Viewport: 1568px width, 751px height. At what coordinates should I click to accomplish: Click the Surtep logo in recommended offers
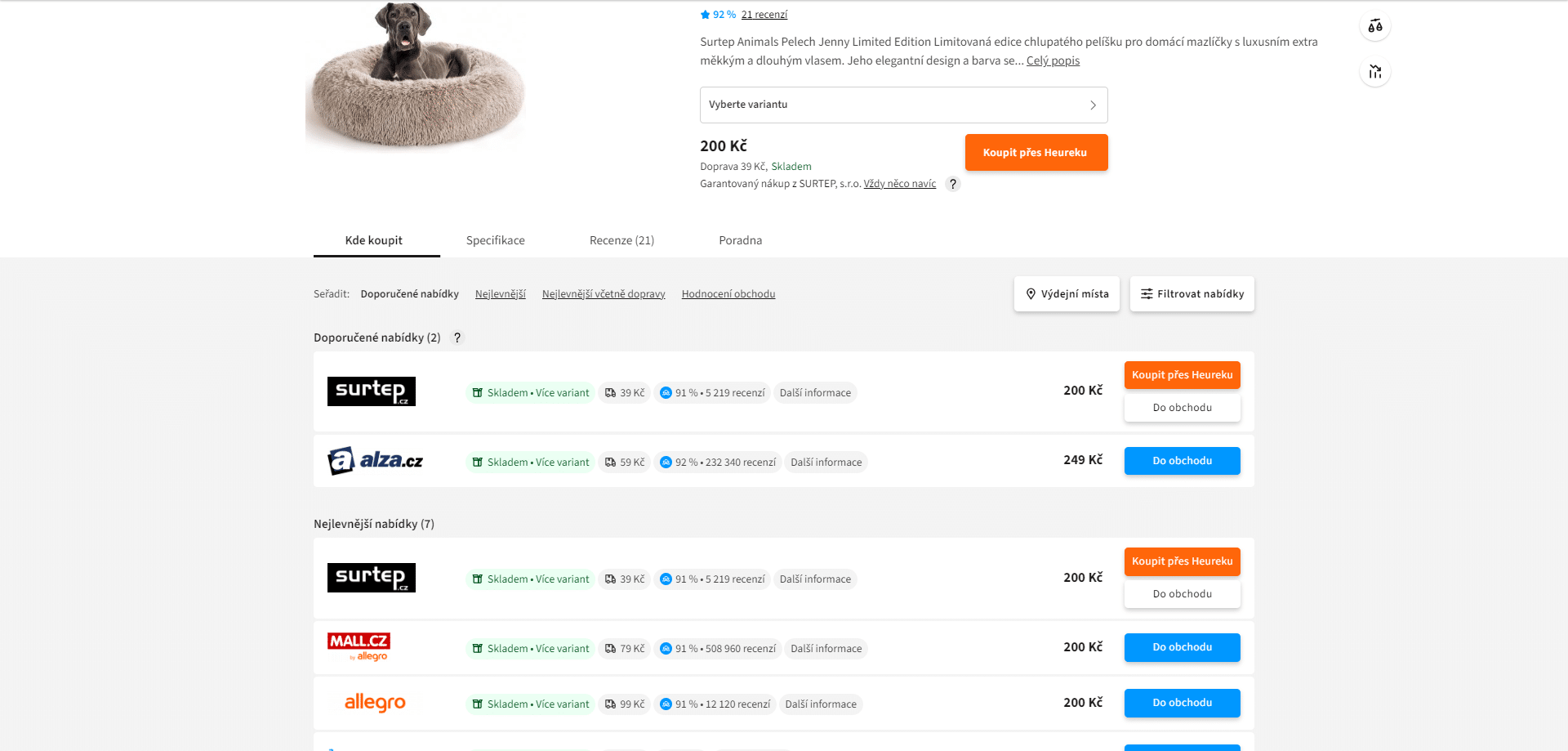pyautogui.click(x=372, y=391)
